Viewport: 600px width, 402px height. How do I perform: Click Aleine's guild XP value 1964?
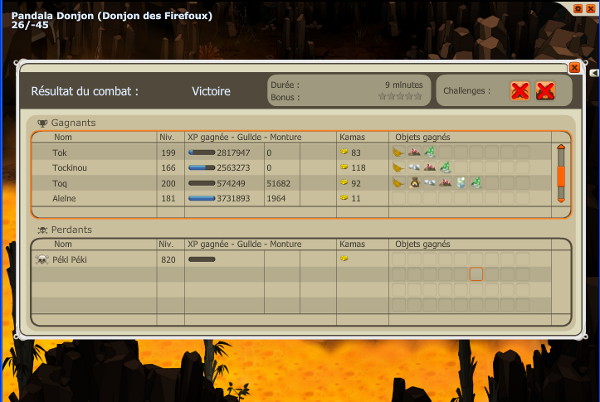tap(276, 199)
